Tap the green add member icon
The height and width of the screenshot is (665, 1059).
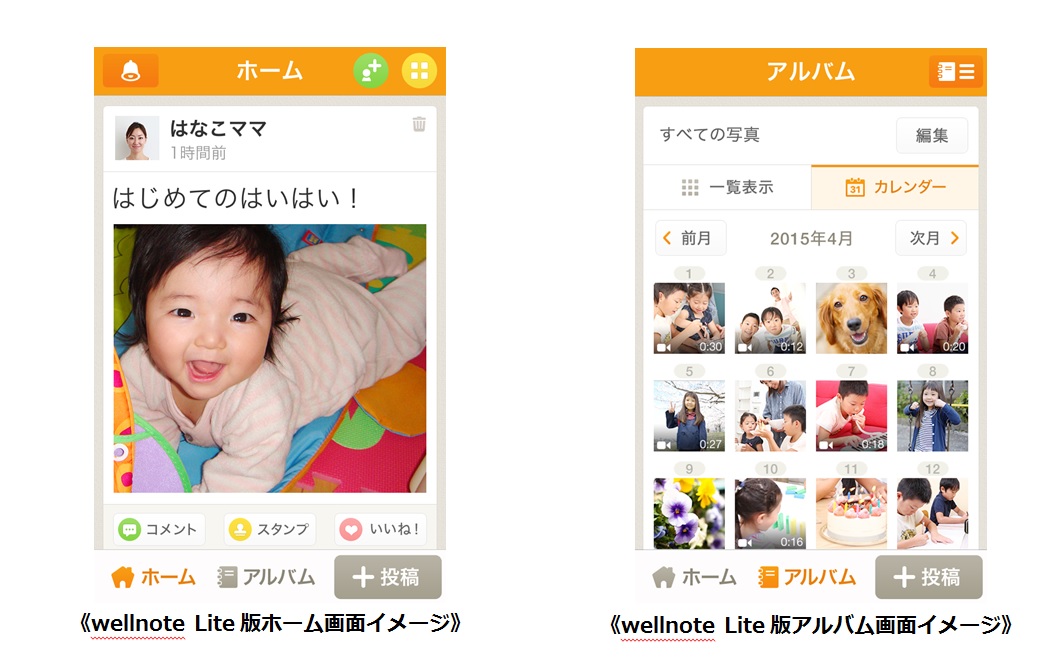click(x=371, y=70)
